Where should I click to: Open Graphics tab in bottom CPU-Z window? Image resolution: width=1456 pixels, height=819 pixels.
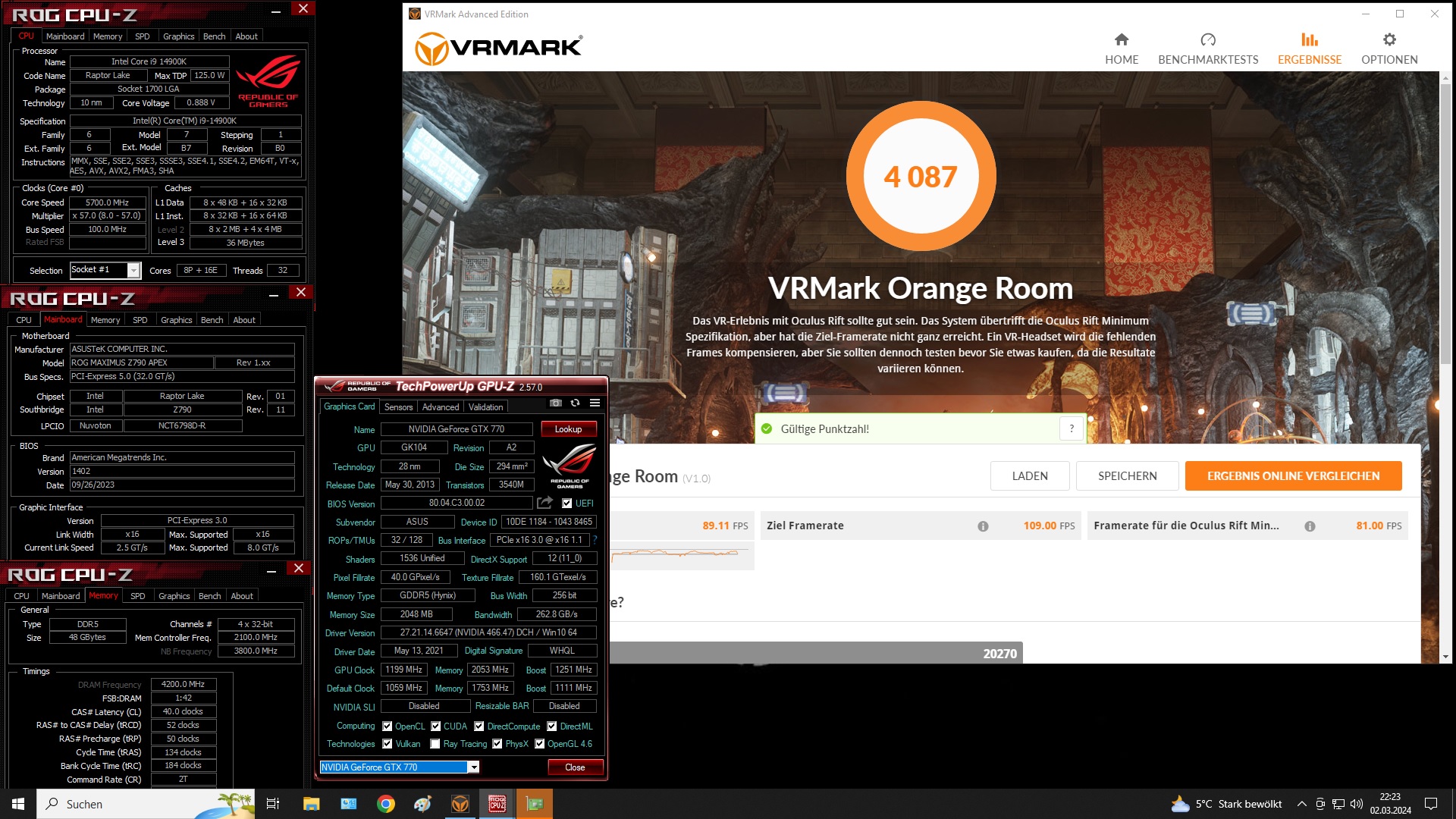pyautogui.click(x=174, y=596)
